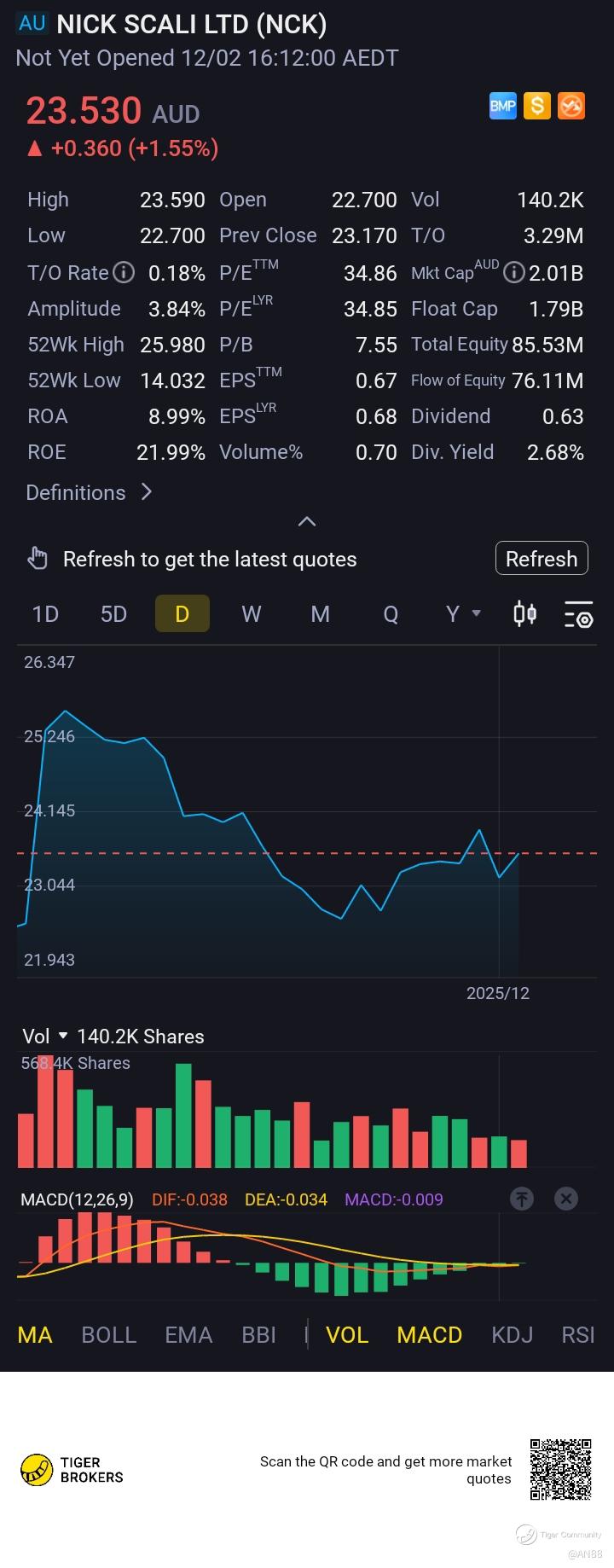Switch to the 5D chart tab
The width and height of the screenshot is (614, 1568).
point(113,614)
